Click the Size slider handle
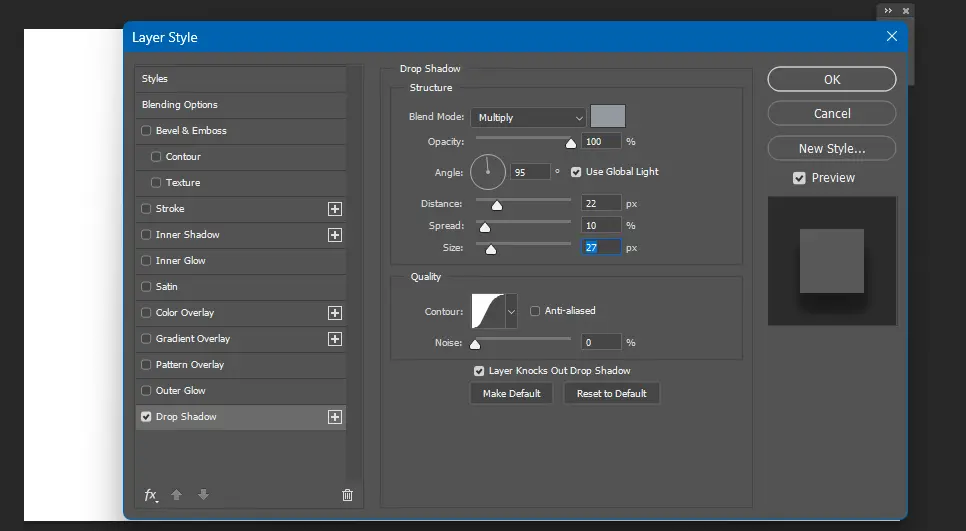 pos(490,249)
